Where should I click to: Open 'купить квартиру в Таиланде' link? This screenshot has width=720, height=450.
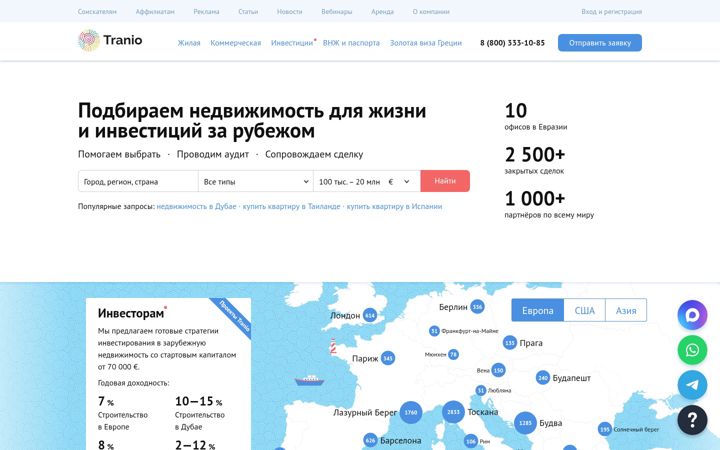click(x=292, y=206)
